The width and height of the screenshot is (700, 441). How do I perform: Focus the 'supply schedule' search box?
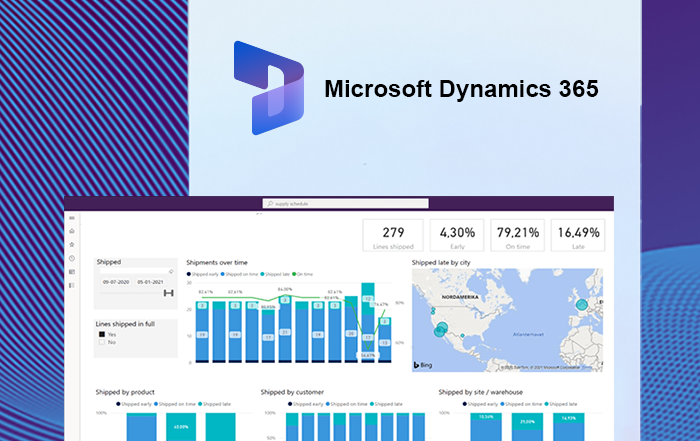coord(346,204)
